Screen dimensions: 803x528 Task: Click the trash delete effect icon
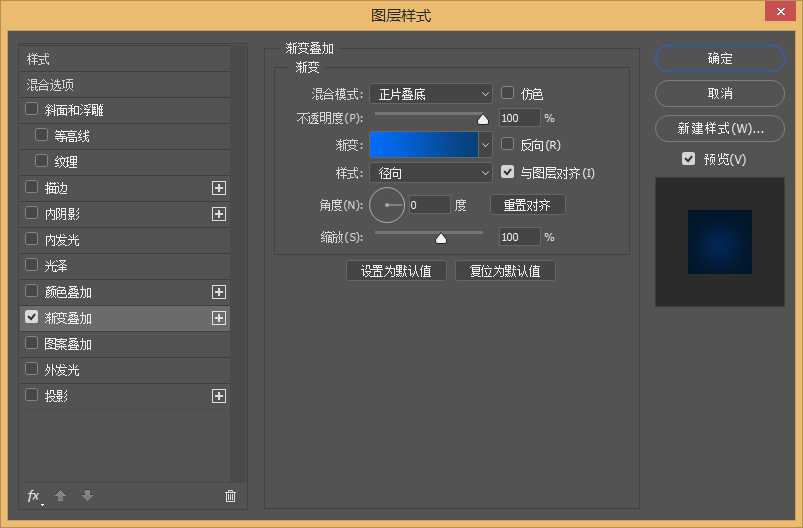[230, 496]
